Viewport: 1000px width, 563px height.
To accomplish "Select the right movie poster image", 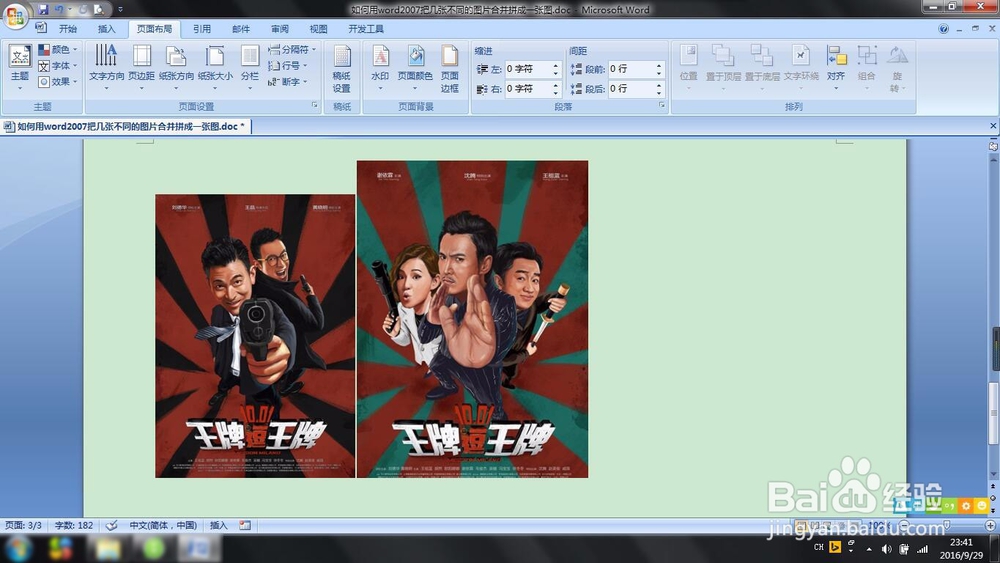I will pos(473,319).
